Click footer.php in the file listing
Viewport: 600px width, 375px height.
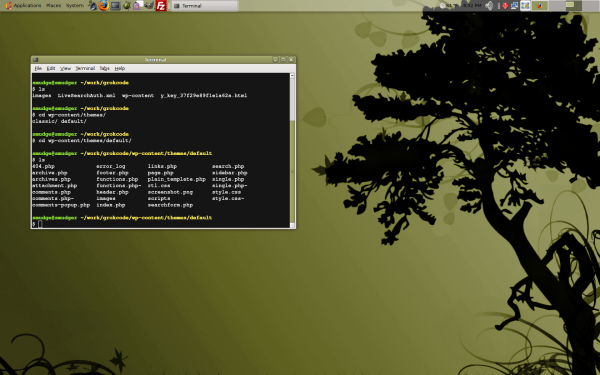point(112,173)
